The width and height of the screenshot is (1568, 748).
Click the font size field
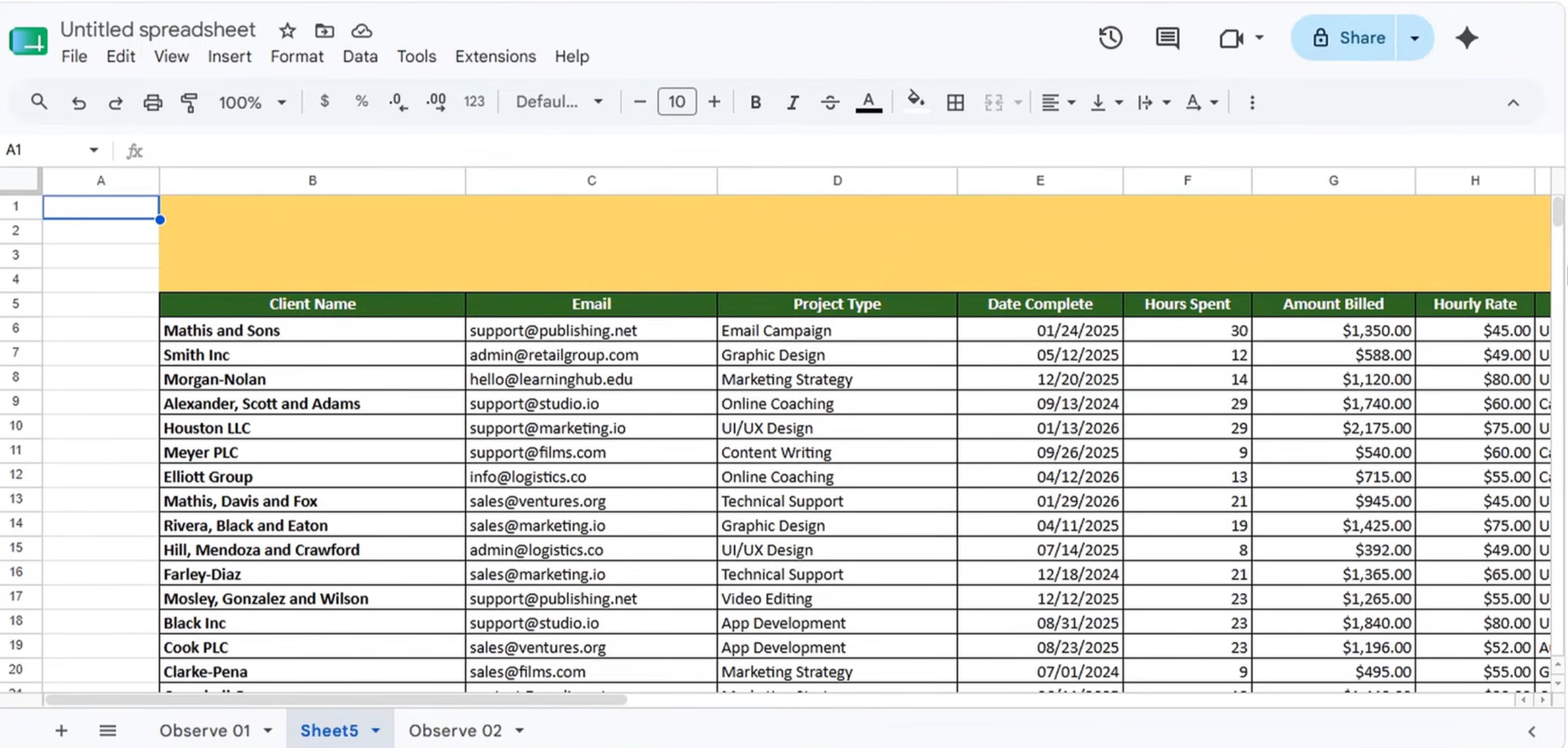tap(676, 102)
